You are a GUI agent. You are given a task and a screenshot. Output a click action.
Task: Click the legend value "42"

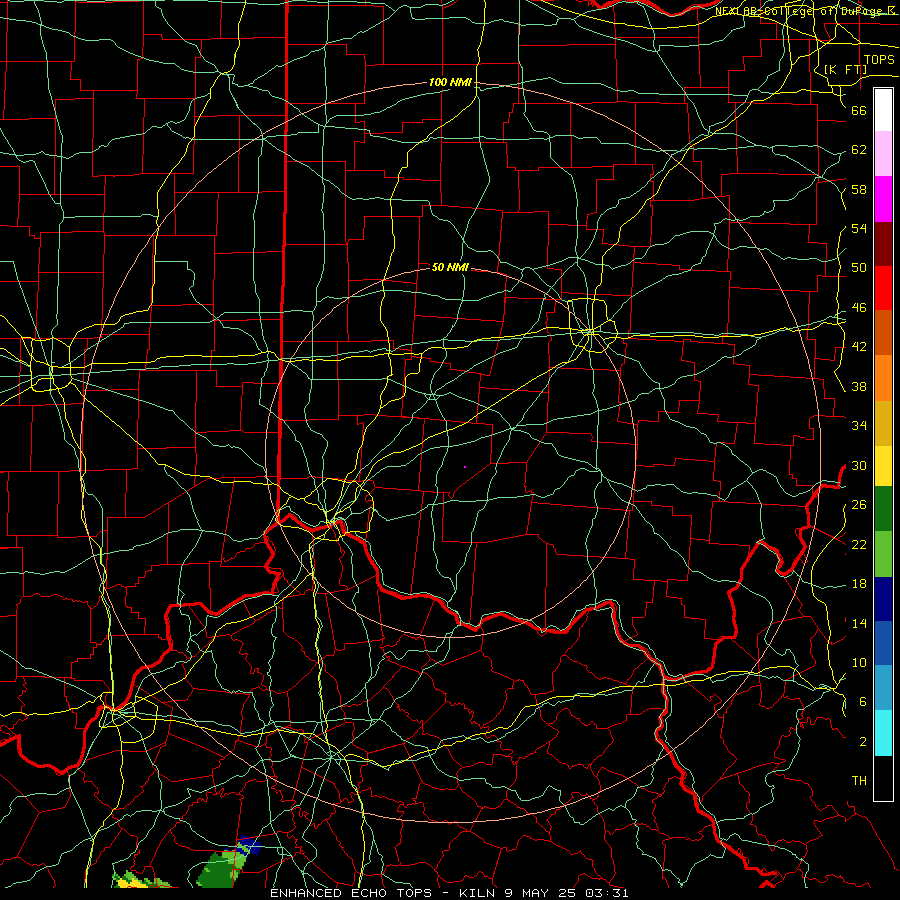859,347
